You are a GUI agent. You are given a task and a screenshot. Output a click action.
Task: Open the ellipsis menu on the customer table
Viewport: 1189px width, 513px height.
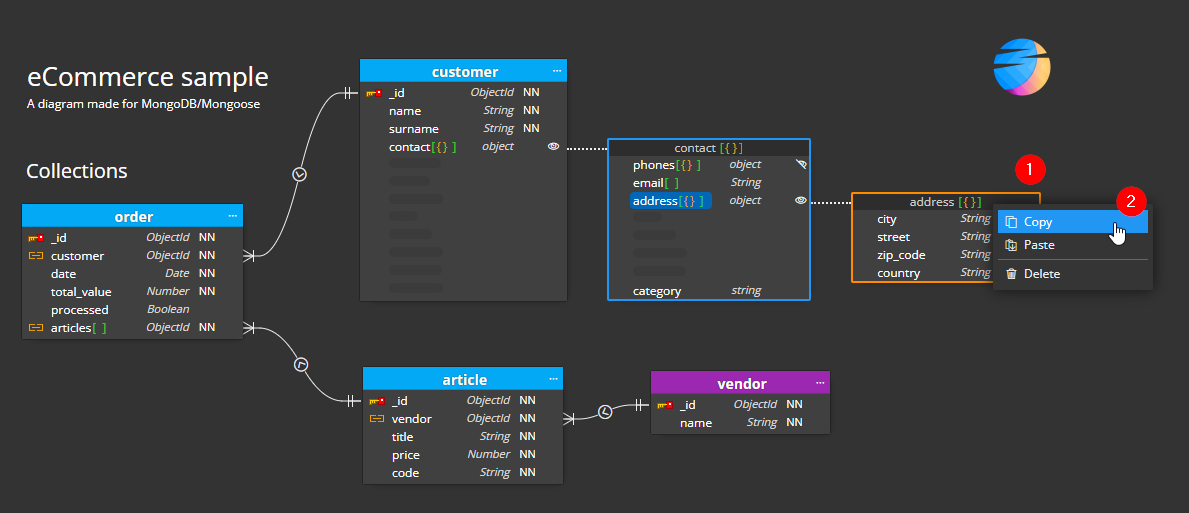(557, 71)
